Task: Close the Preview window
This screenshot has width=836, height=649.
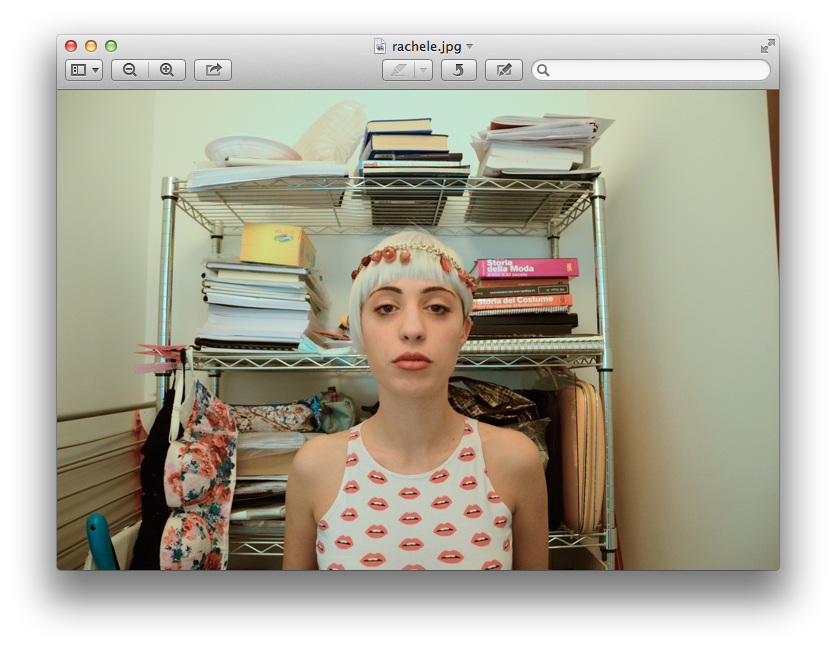Action: [71, 46]
